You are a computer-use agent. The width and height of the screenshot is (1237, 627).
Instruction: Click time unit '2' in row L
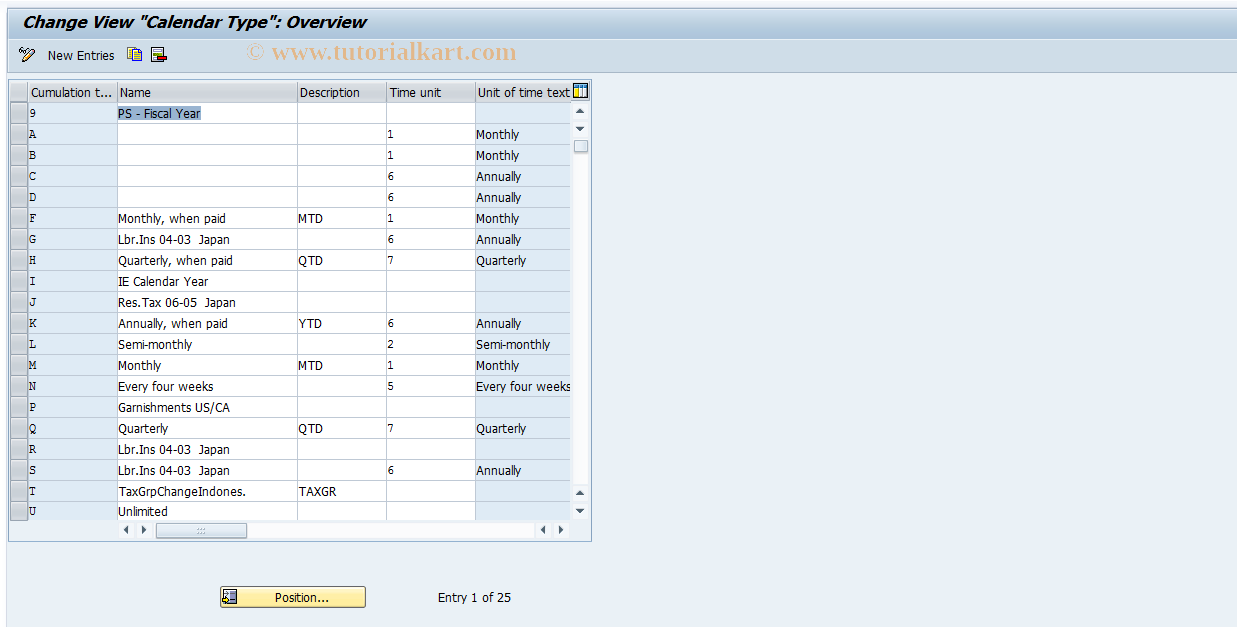click(431, 344)
